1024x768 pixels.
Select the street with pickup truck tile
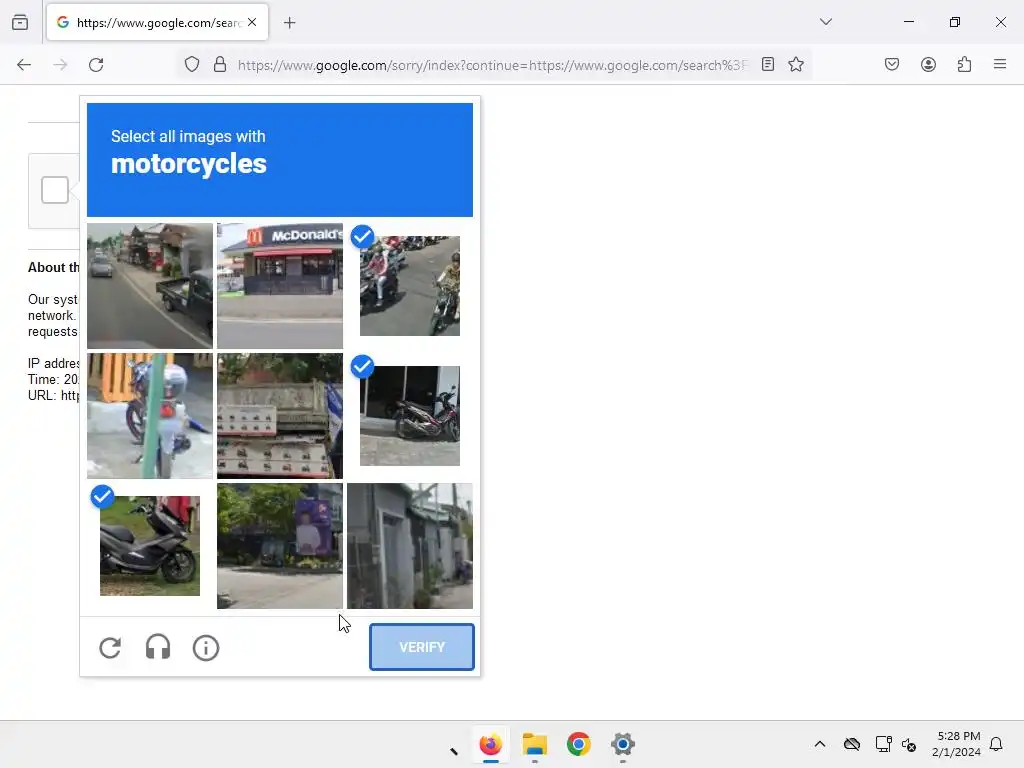pos(150,285)
